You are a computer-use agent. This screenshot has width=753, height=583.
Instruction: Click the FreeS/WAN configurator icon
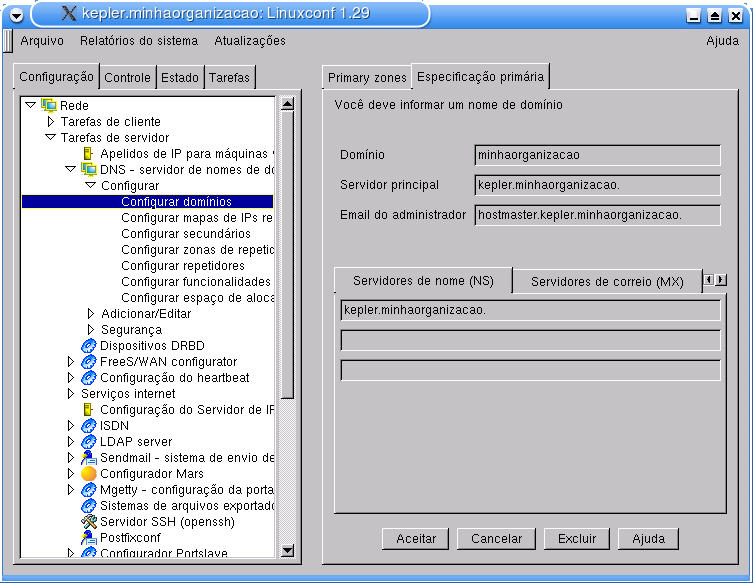pos(89,362)
